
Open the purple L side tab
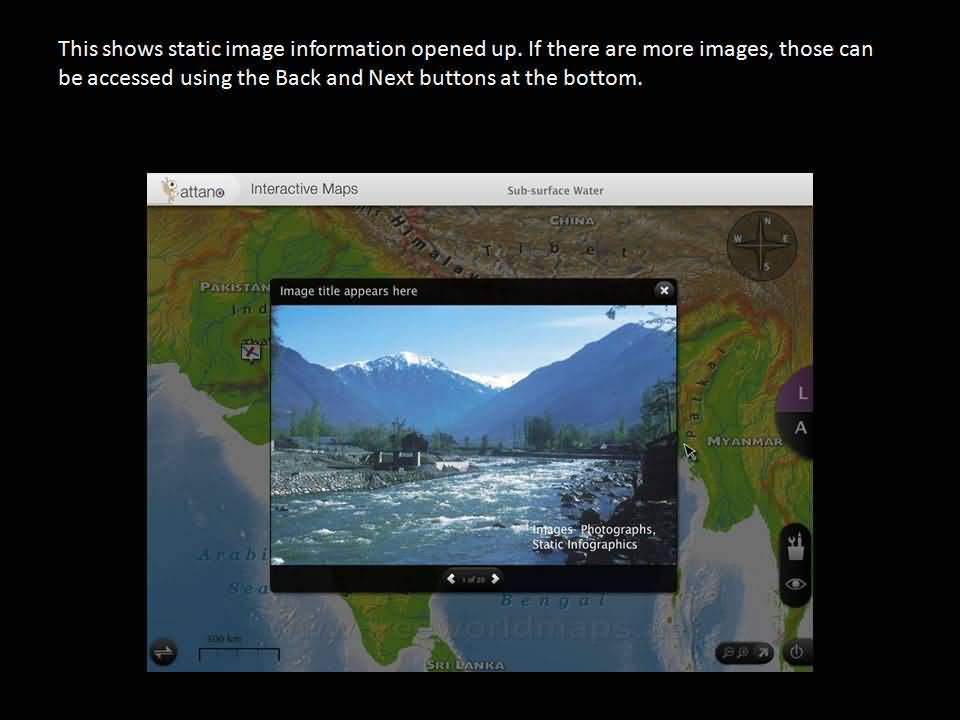[x=801, y=394]
